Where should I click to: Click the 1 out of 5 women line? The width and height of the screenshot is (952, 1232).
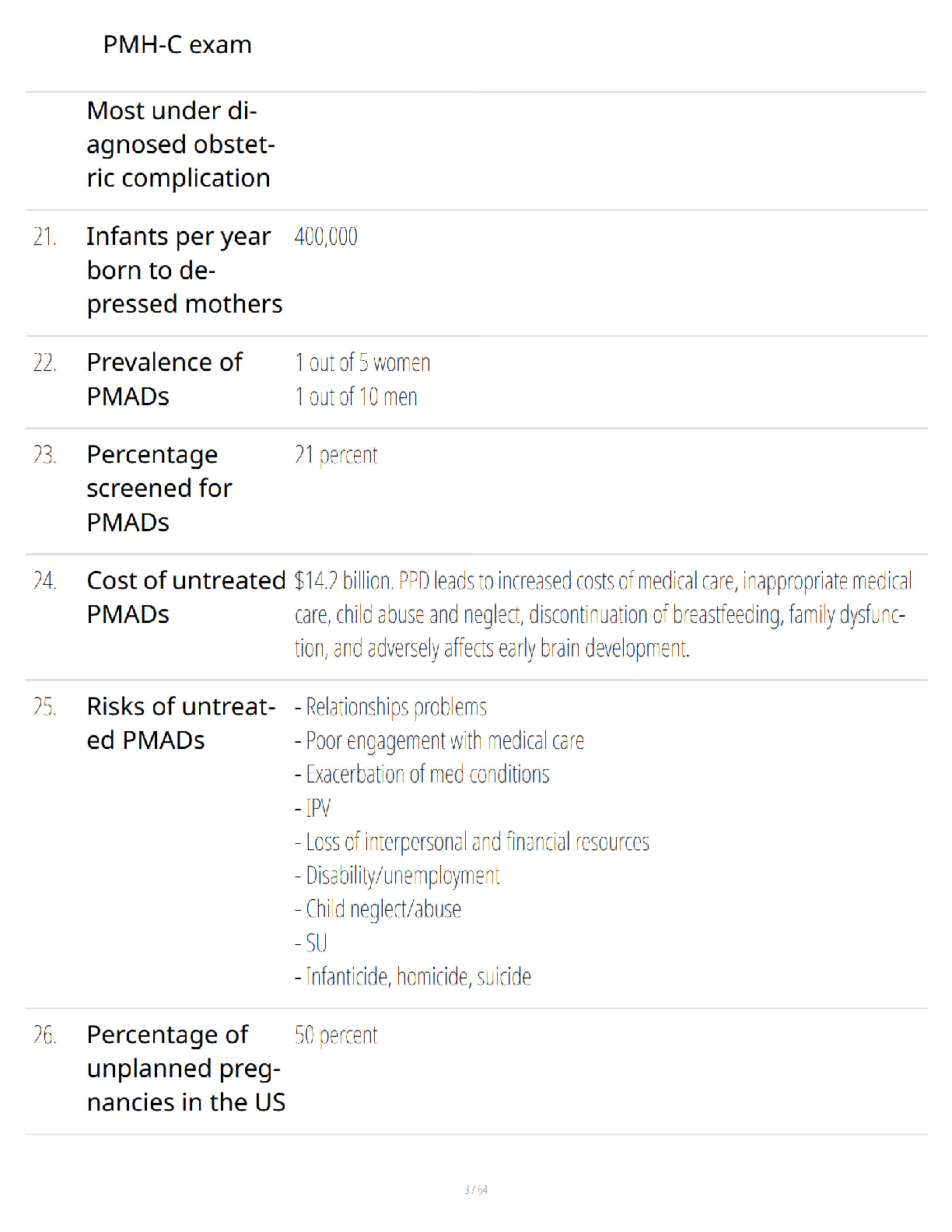[x=362, y=362]
